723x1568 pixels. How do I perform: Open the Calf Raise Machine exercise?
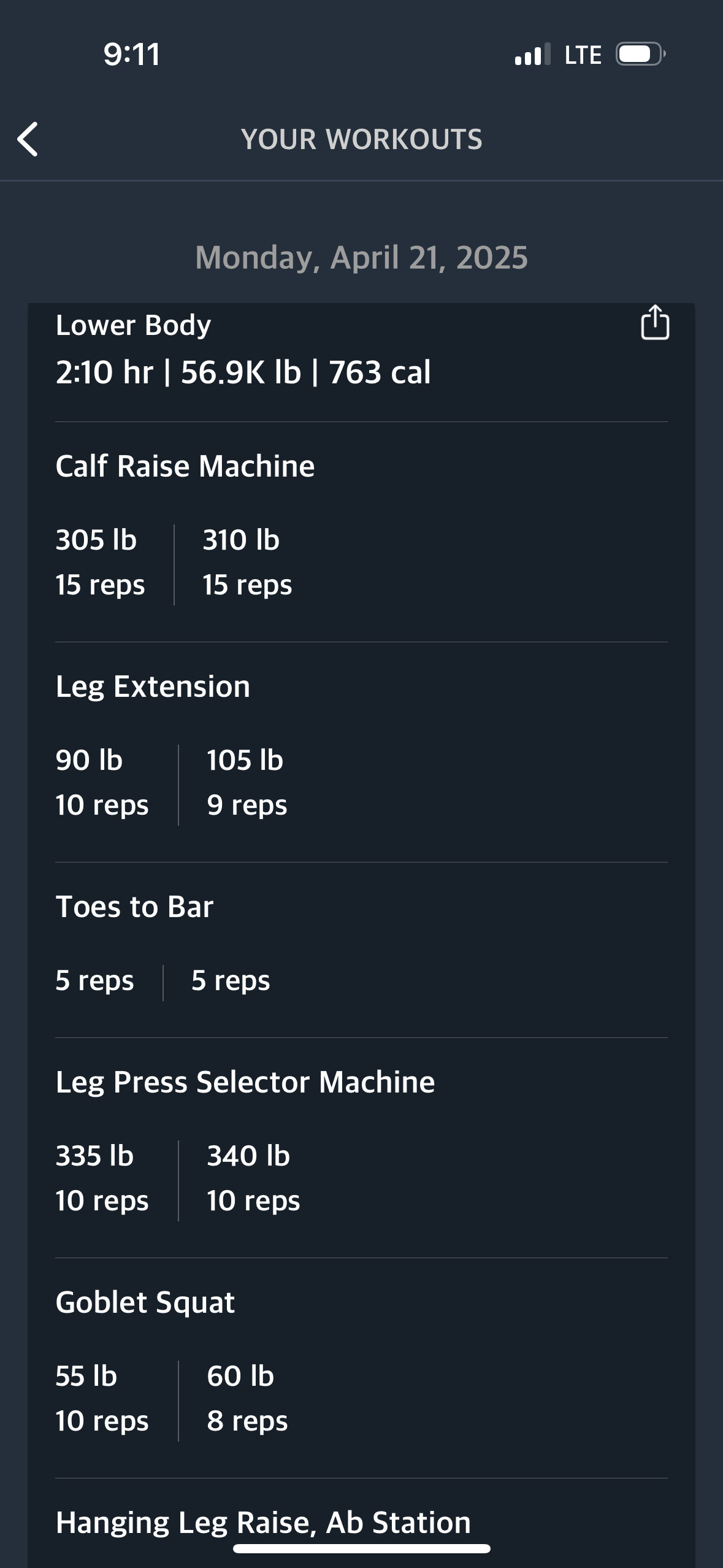click(x=185, y=466)
